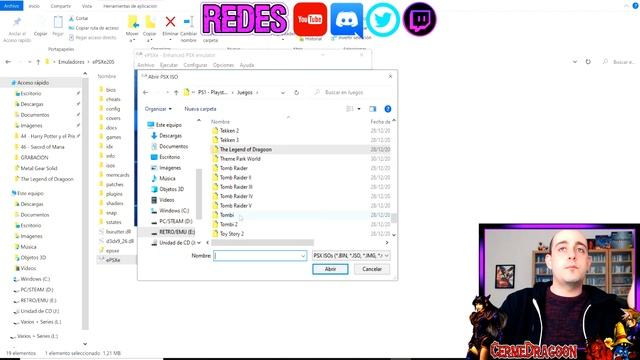Go up one folder in the open dialog
Viewport: 640px width, 360px height.
tap(176, 93)
